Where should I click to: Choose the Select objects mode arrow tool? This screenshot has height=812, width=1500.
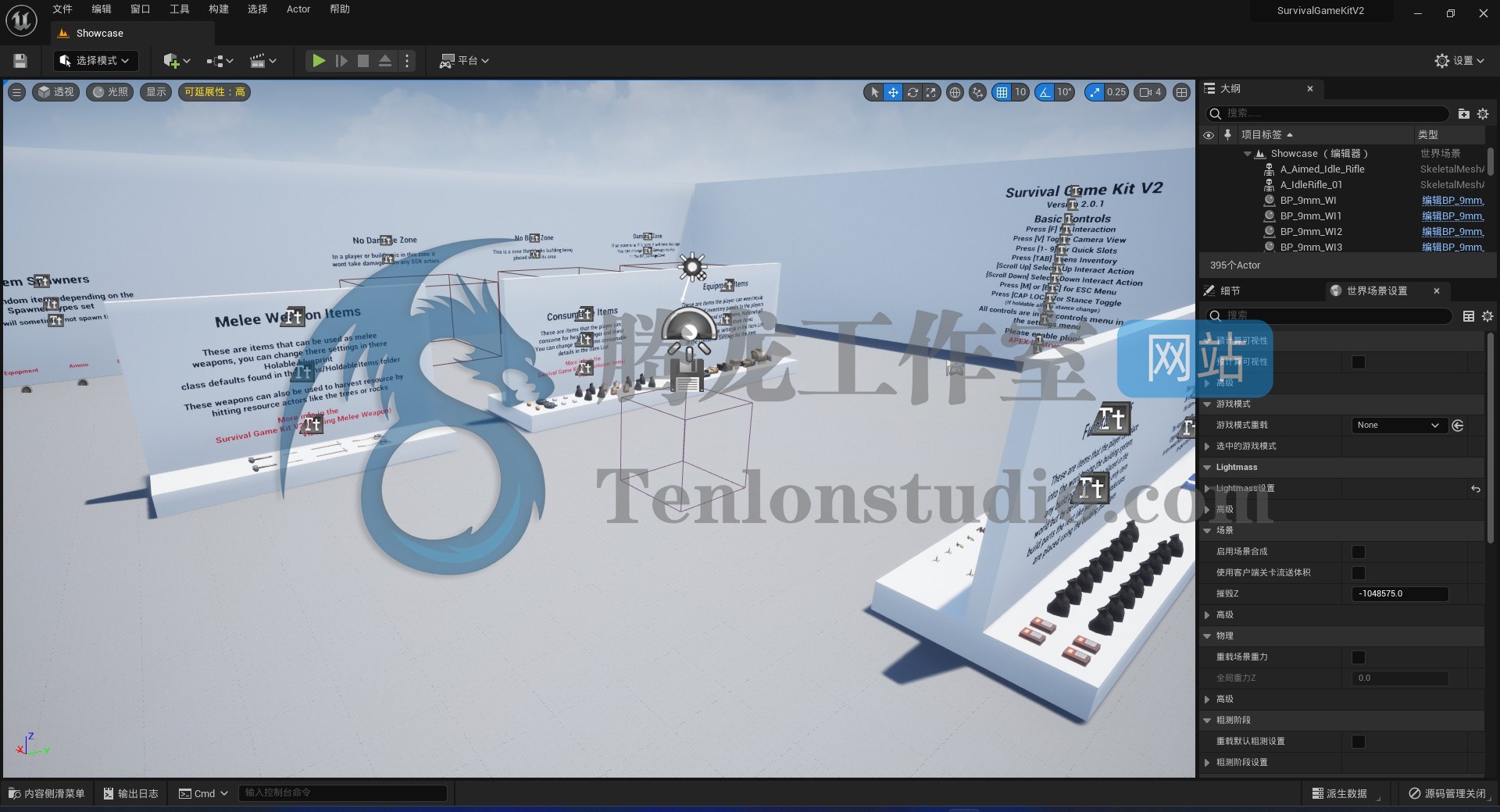874,92
